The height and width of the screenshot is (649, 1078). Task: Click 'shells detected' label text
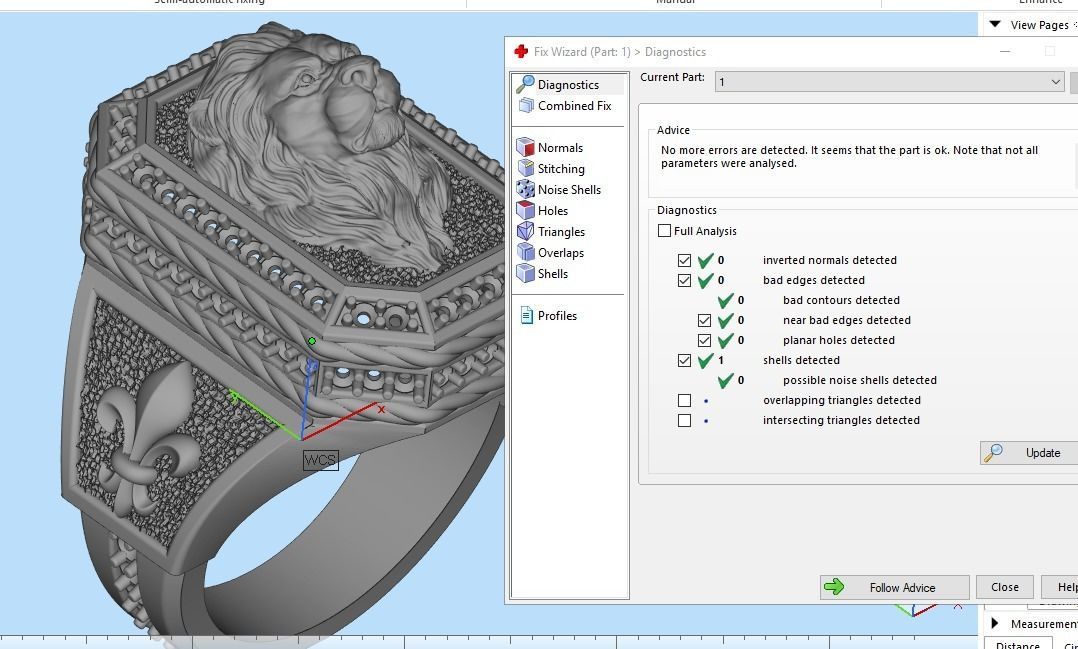(801, 360)
